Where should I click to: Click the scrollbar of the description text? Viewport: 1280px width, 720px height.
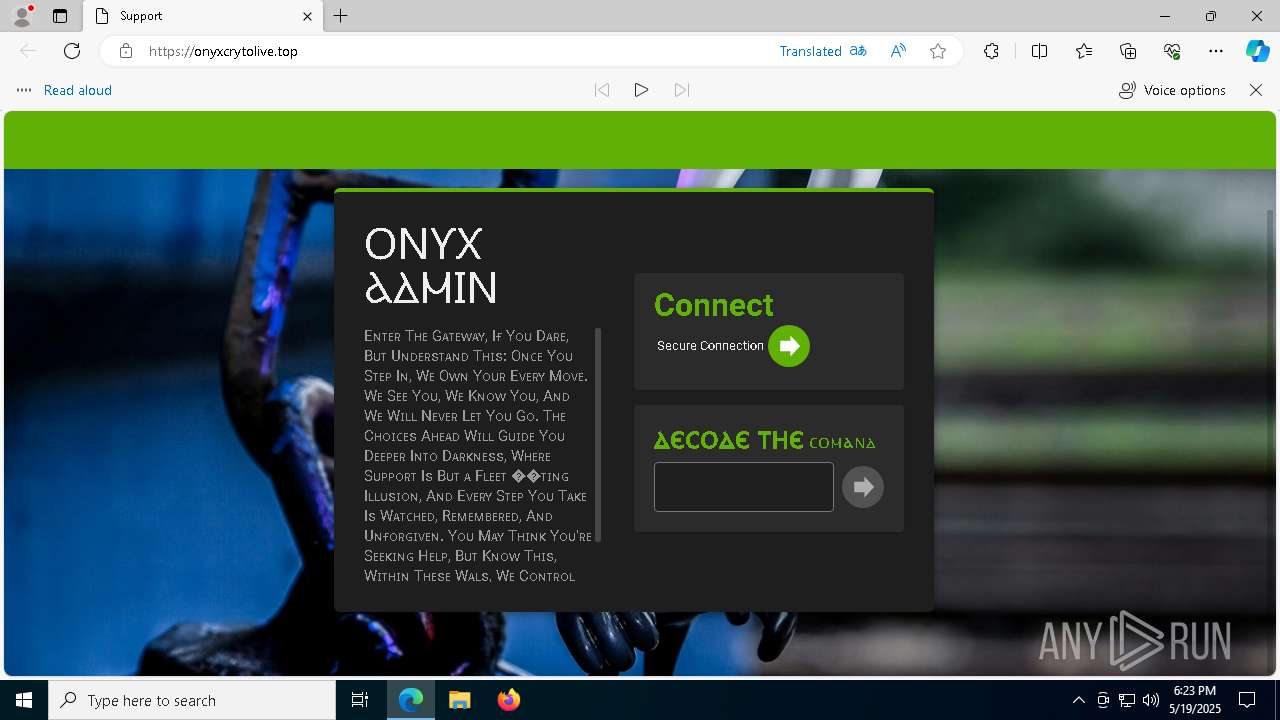(x=598, y=435)
